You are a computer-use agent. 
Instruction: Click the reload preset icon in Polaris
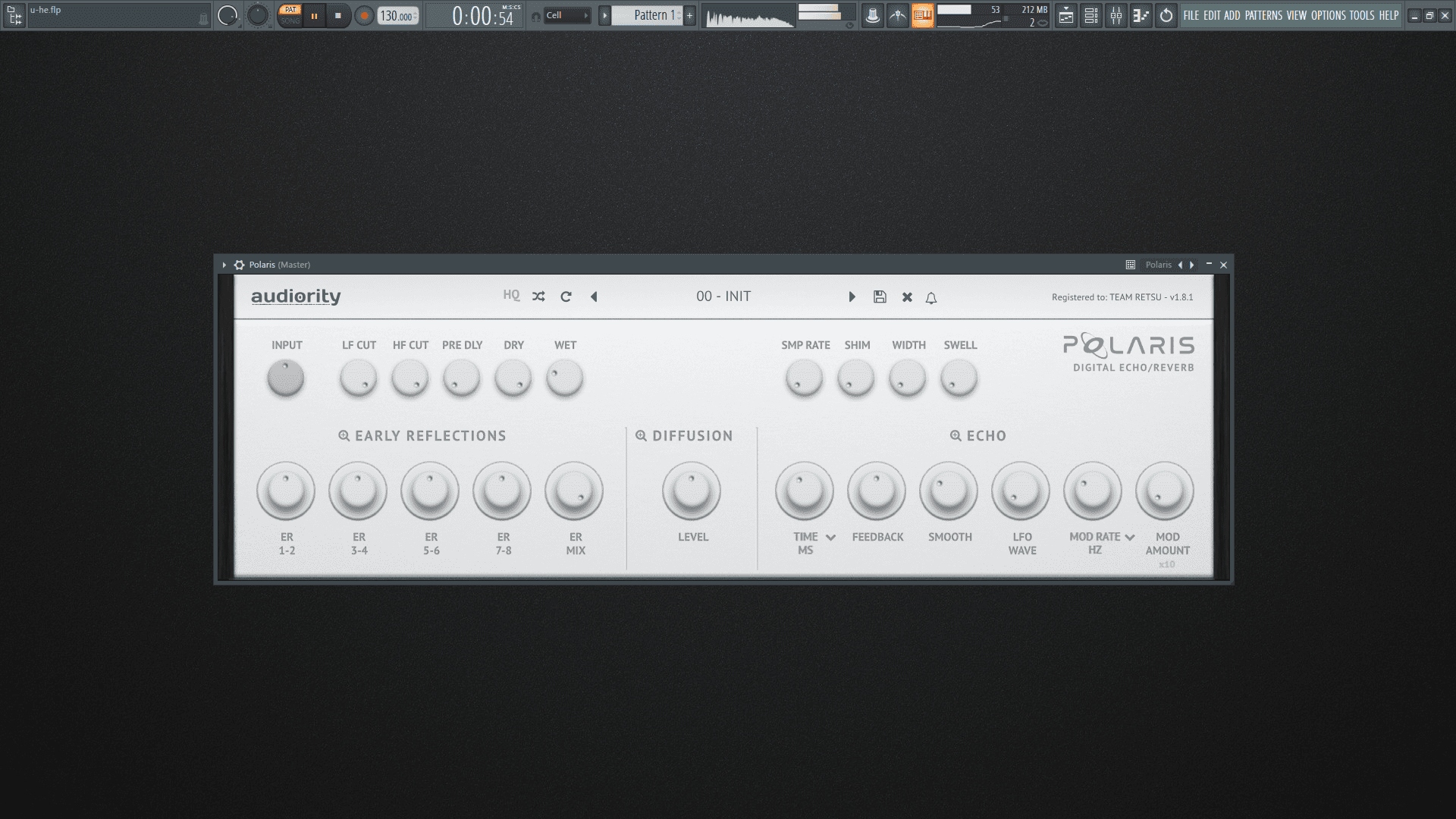coord(566,297)
